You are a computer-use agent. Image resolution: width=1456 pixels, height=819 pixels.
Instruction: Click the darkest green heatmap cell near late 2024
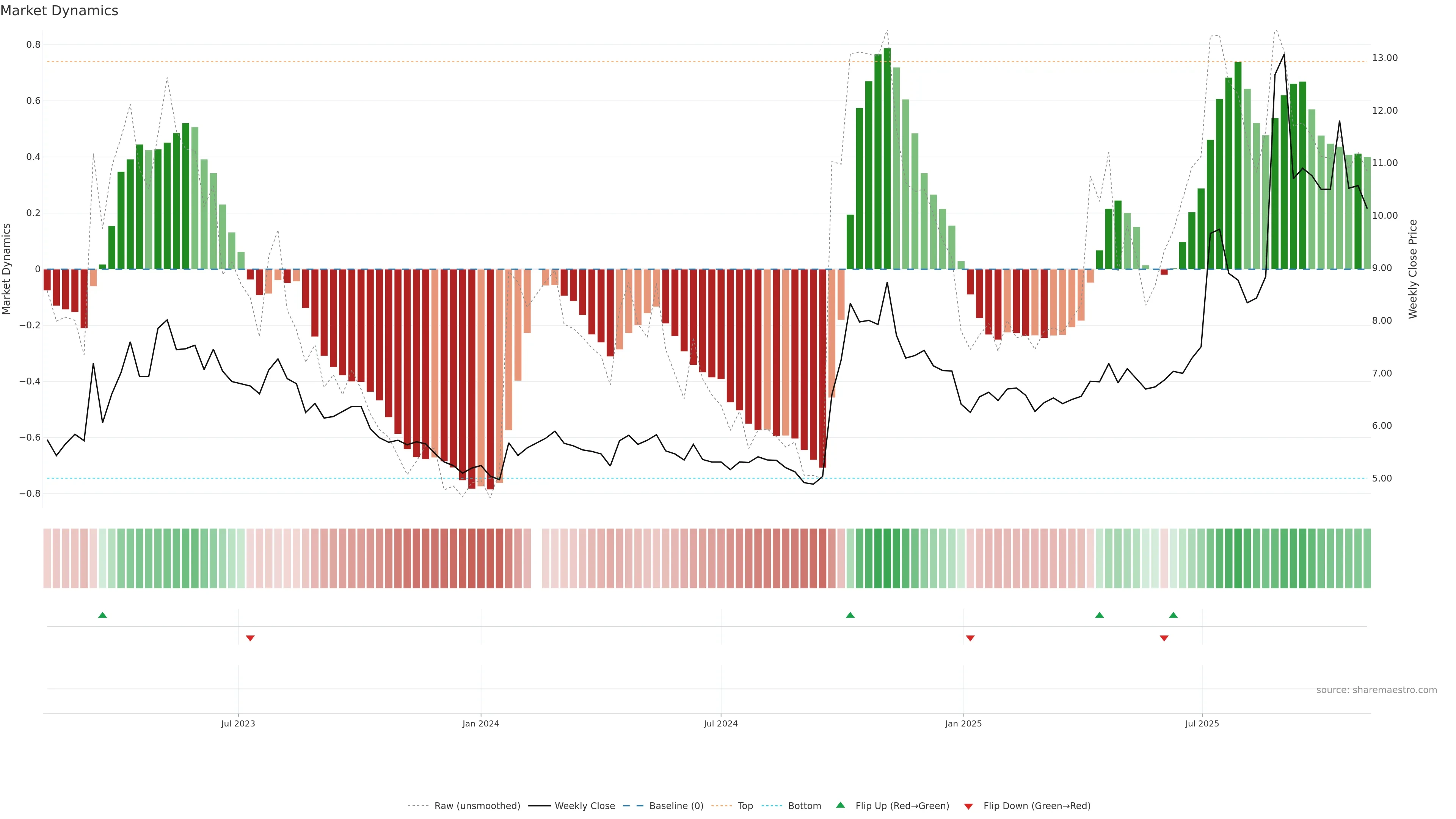[x=887, y=559]
